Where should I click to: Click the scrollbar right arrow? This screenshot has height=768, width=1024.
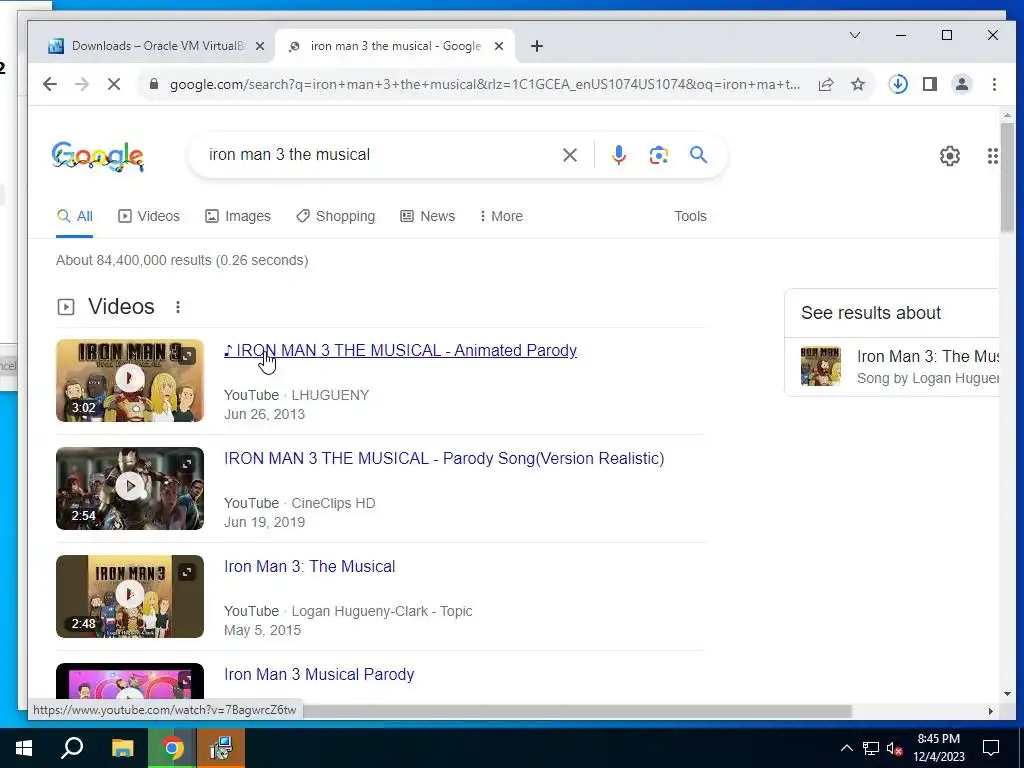[x=991, y=711]
